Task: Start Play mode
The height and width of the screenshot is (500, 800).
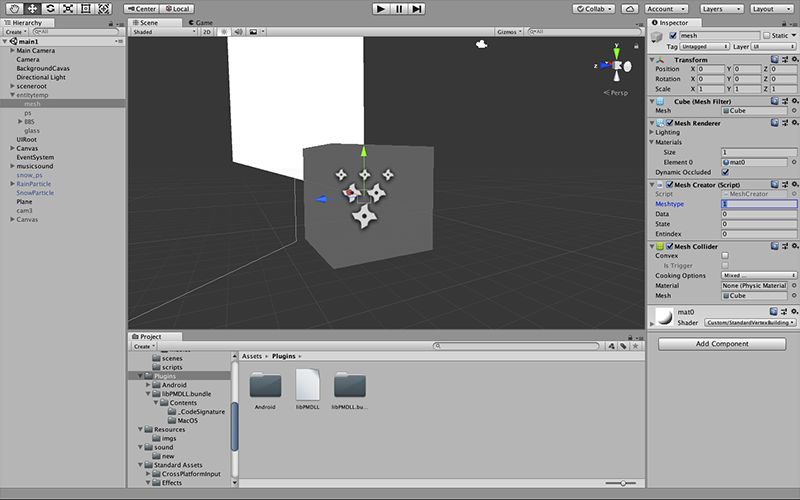Action: tap(381, 9)
